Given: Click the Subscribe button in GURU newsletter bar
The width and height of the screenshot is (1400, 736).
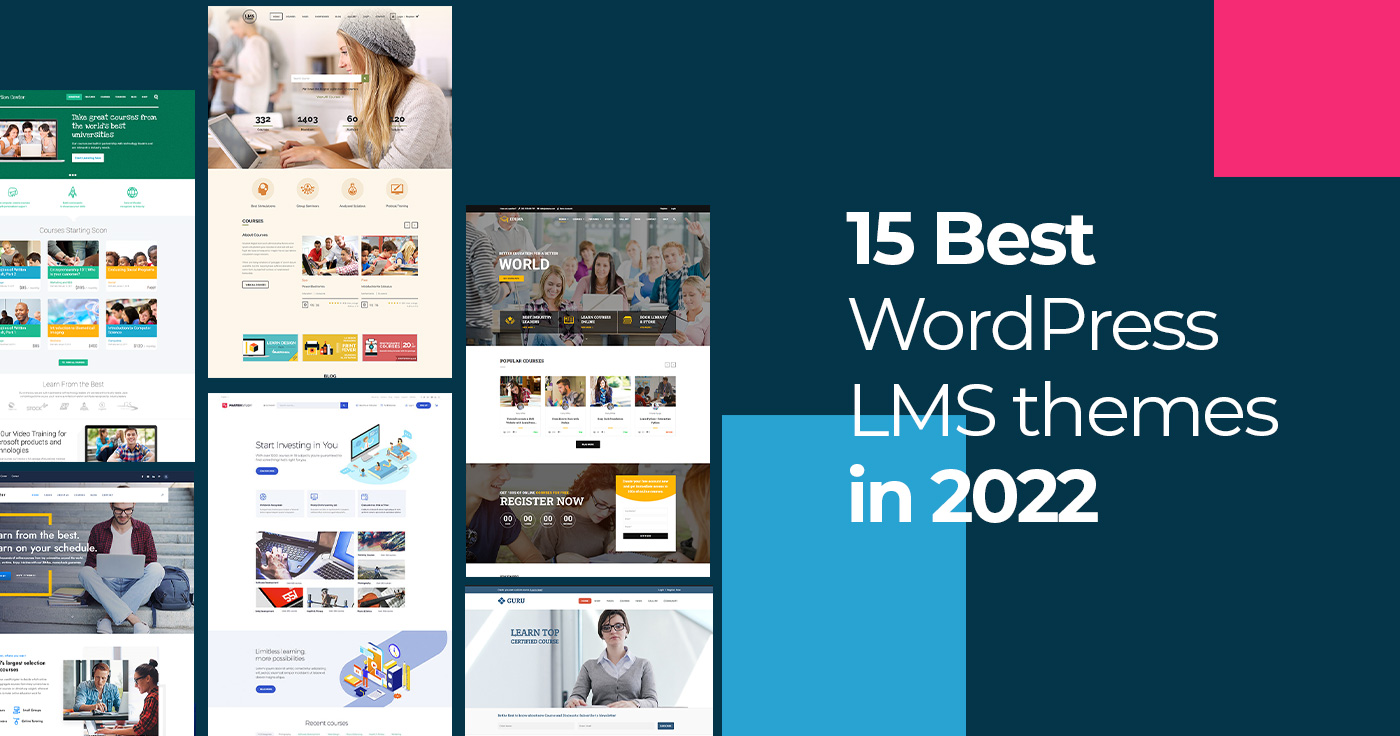Looking at the screenshot, I should coord(666,726).
